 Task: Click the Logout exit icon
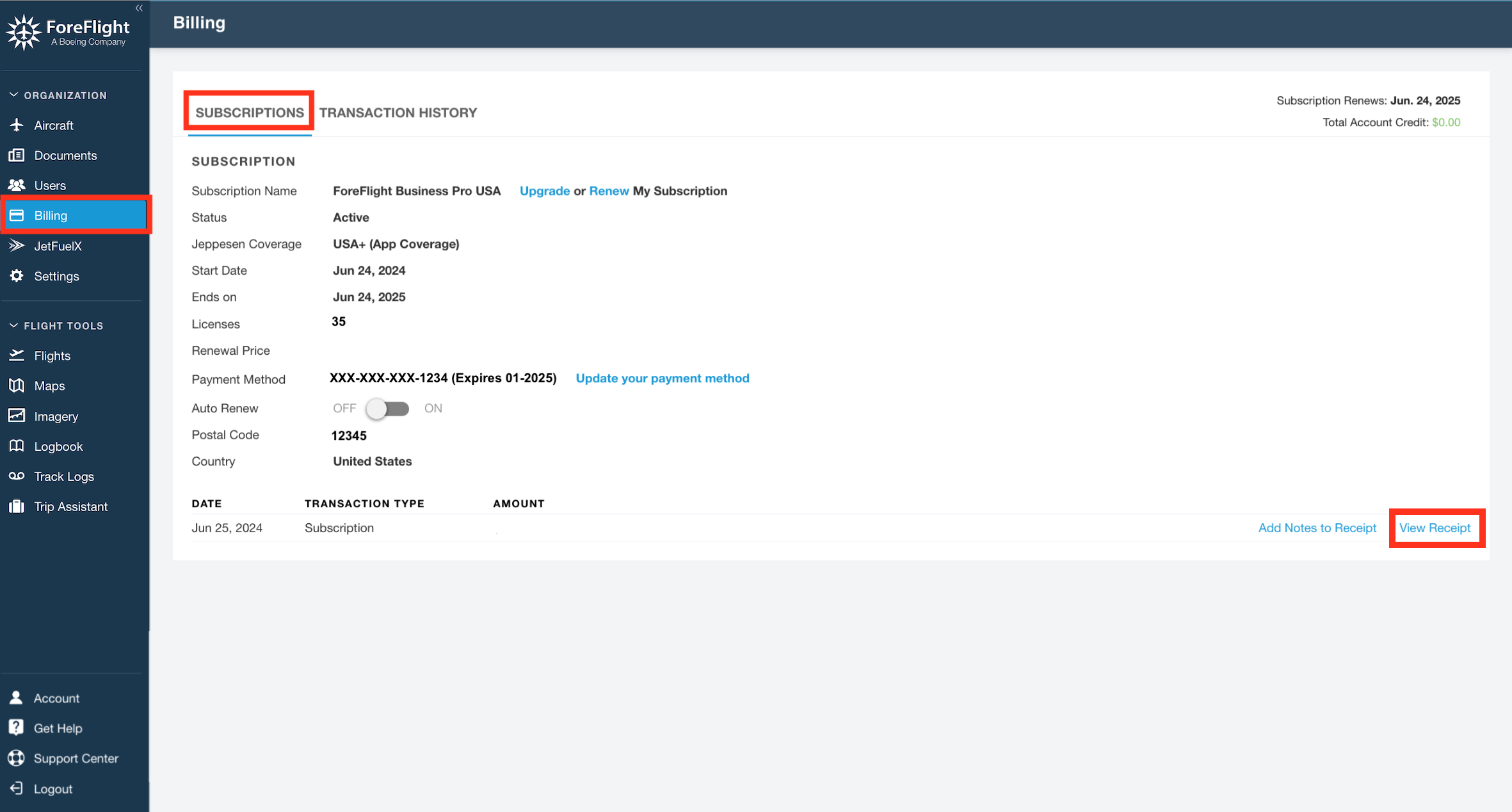[x=17, y=788]
